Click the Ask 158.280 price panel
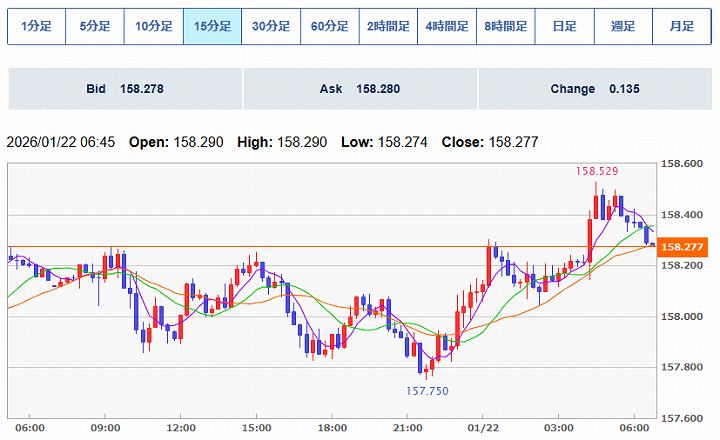 [x=359, y=89]
